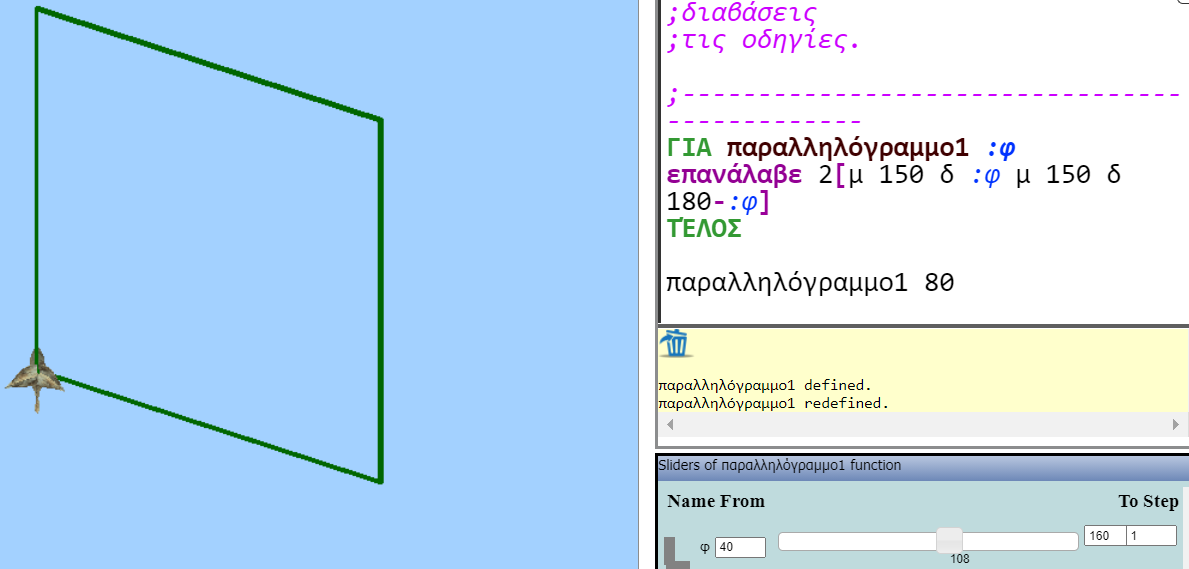Viewport: 1189px width, 569px height.
Task: Click the 'παραλληλόγραμμο1 defined.' output message
Action: [764, 385]
